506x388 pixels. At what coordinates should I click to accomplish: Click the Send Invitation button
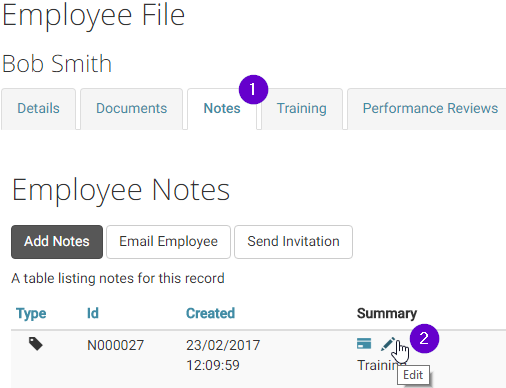[293, 242]
